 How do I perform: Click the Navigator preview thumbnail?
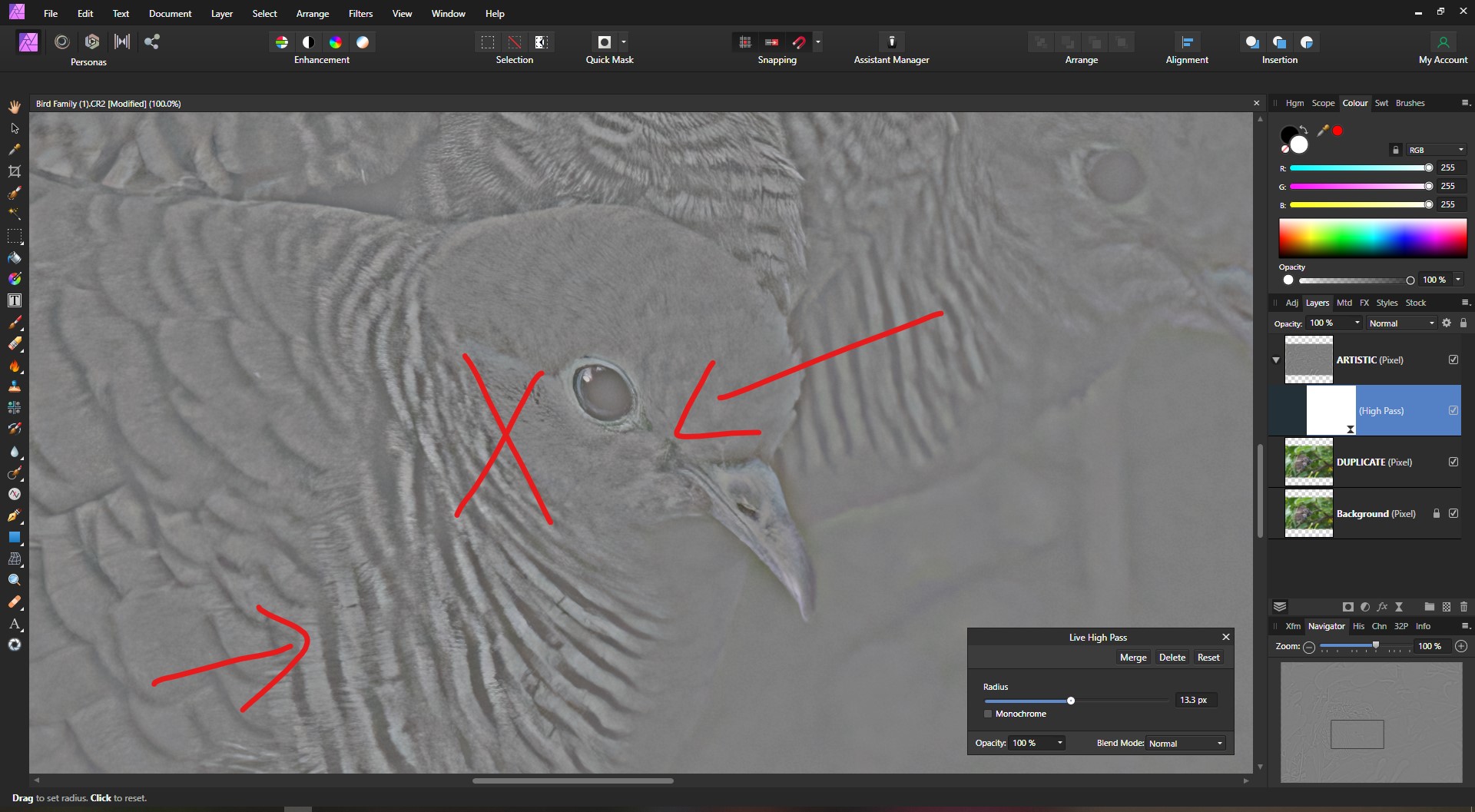pos(1372,722)
